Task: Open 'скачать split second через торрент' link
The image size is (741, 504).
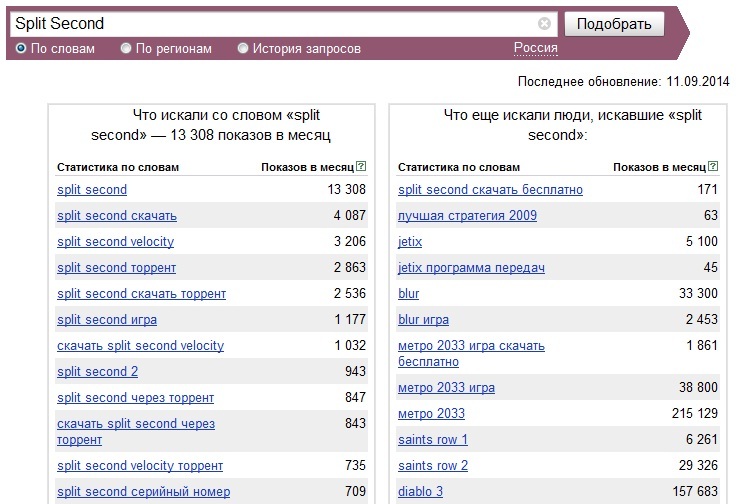Action: point(136,432)
